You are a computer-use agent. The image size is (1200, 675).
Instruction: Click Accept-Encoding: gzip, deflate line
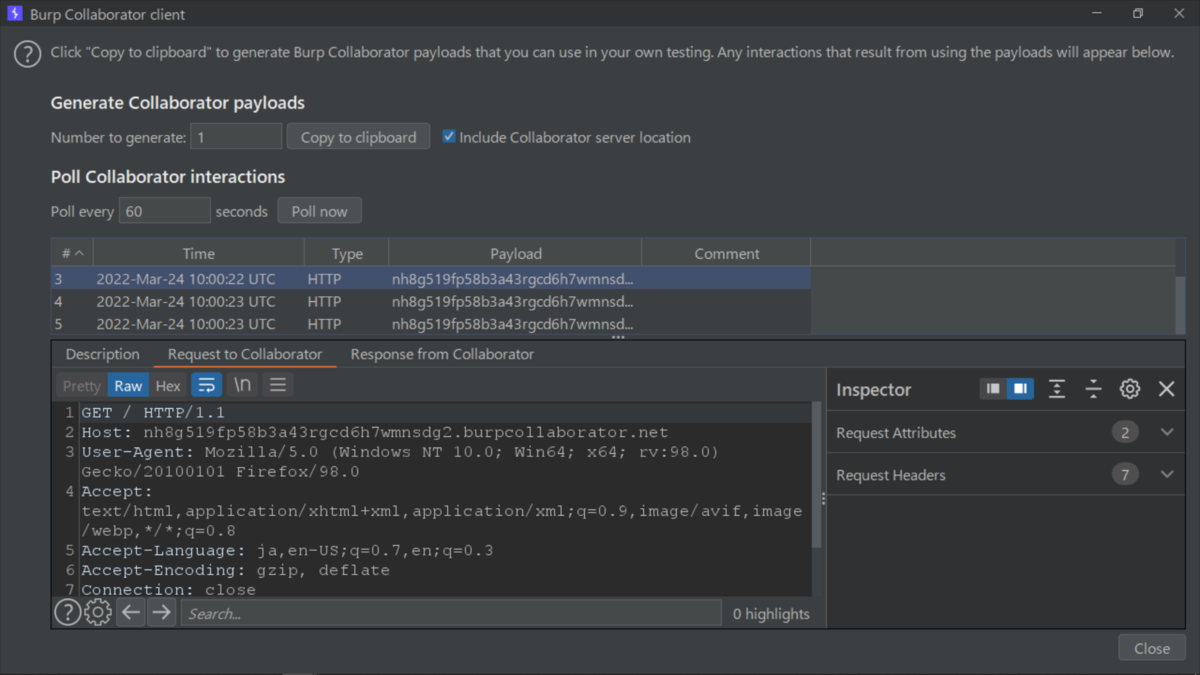coord(235,570)
